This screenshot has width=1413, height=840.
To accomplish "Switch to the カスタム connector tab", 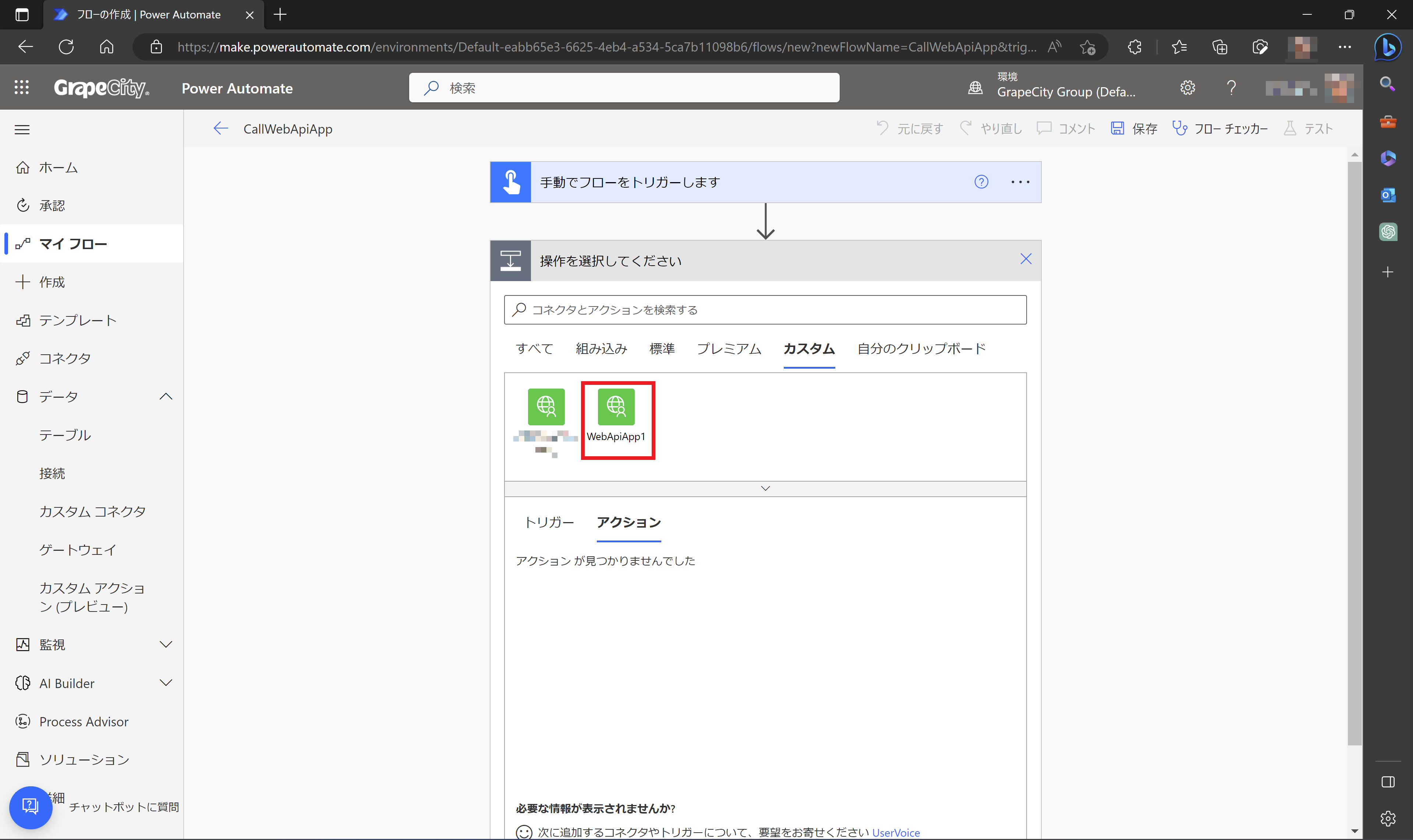I will point(809,349).
